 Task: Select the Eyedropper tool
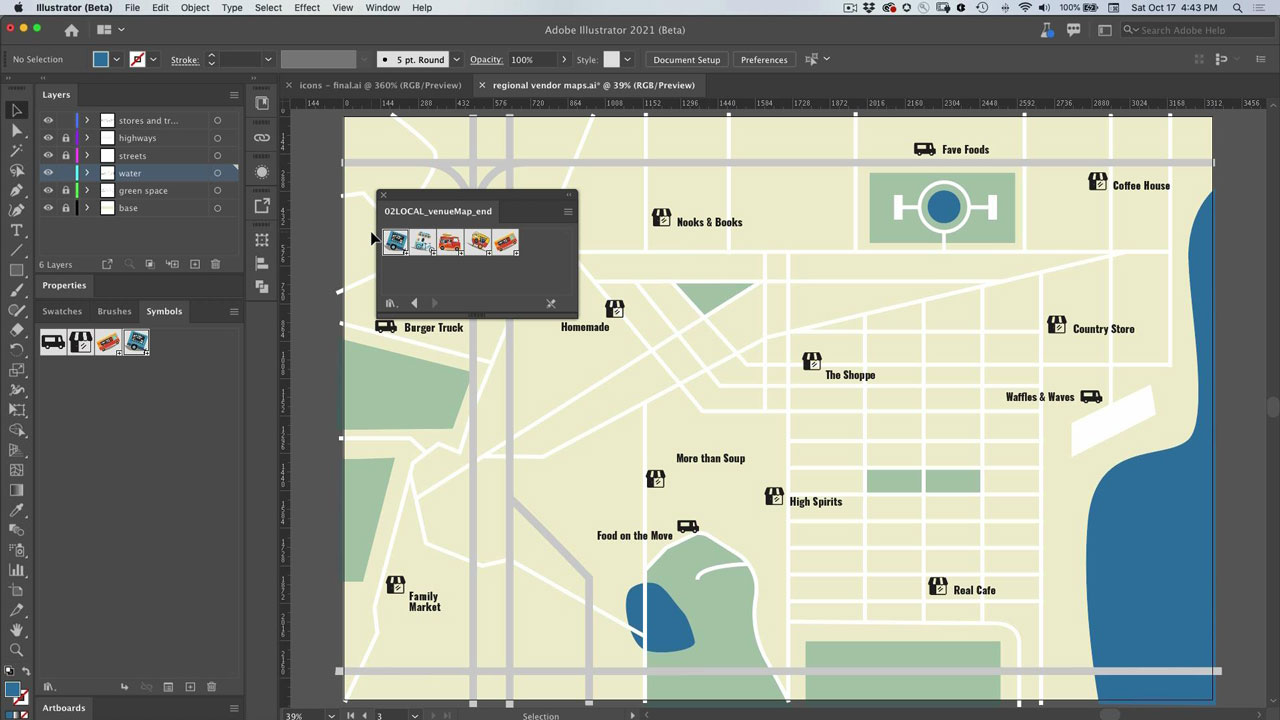click(17, 510)
